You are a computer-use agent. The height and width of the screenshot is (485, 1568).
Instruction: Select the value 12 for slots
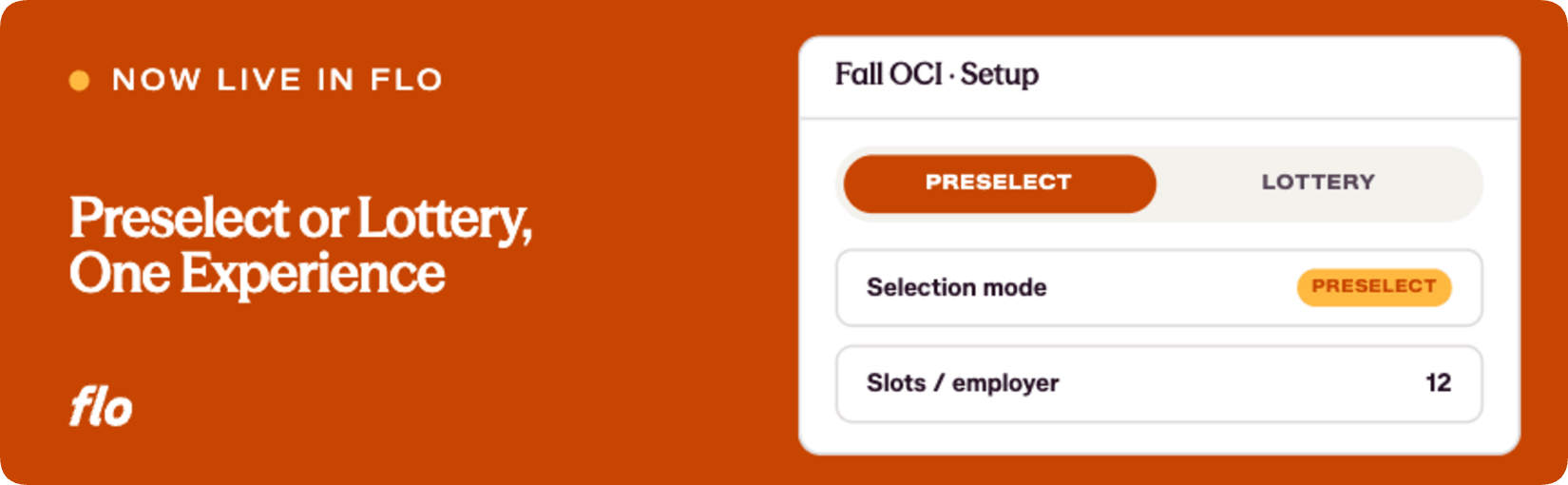pos(1438,383)
